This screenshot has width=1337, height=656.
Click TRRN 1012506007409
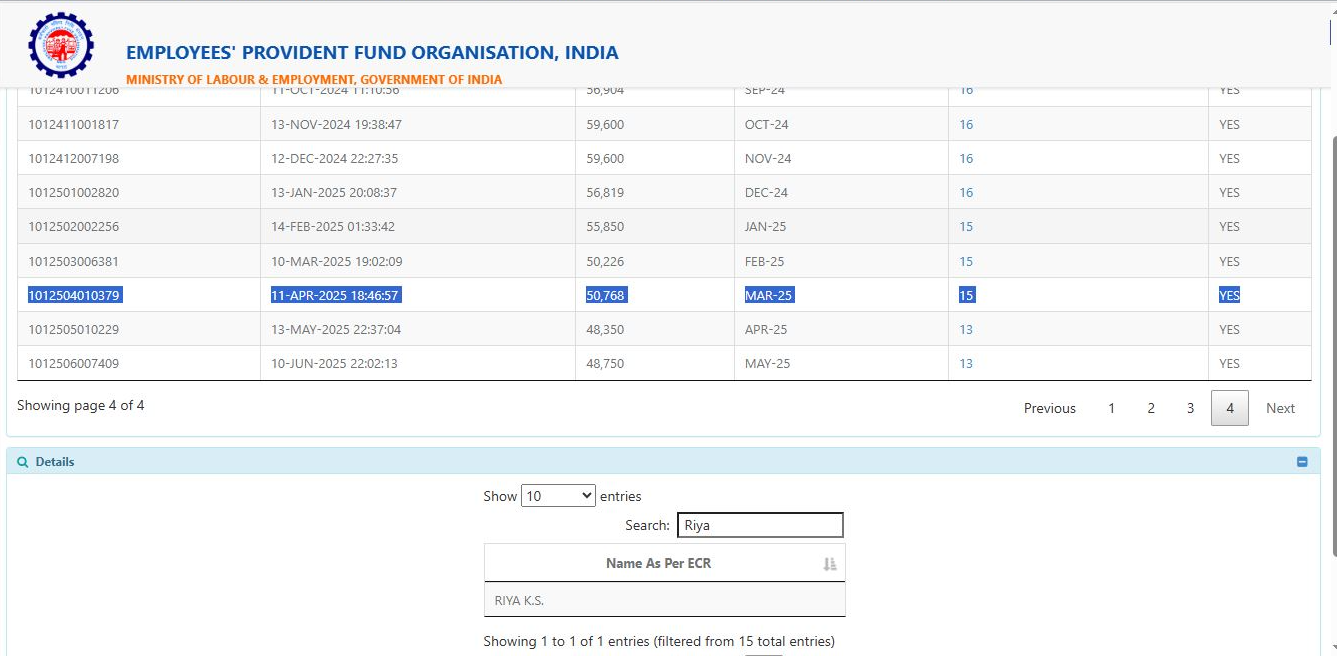[74, 364]
